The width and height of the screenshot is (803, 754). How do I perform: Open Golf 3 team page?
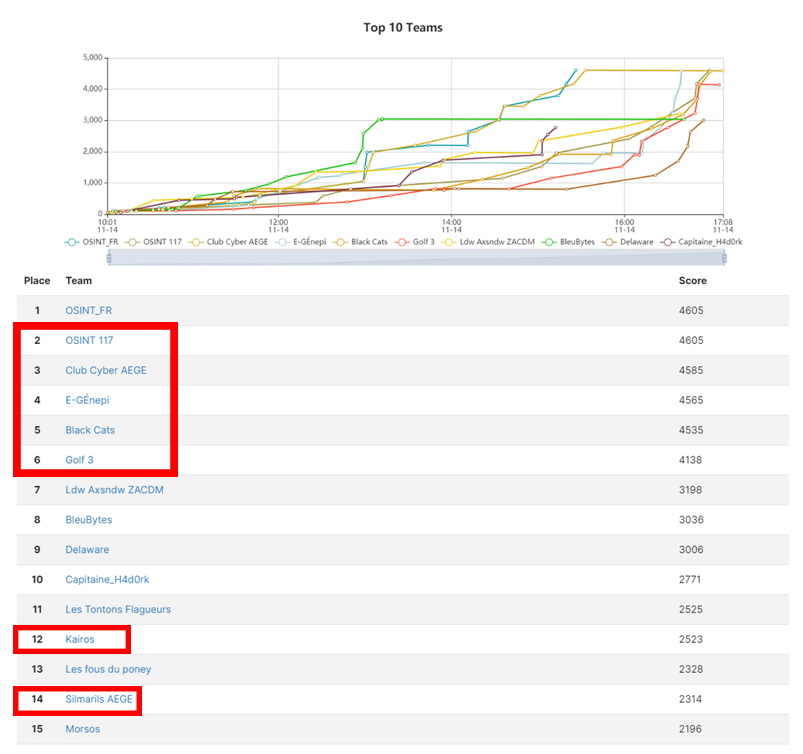click(79, 459)
